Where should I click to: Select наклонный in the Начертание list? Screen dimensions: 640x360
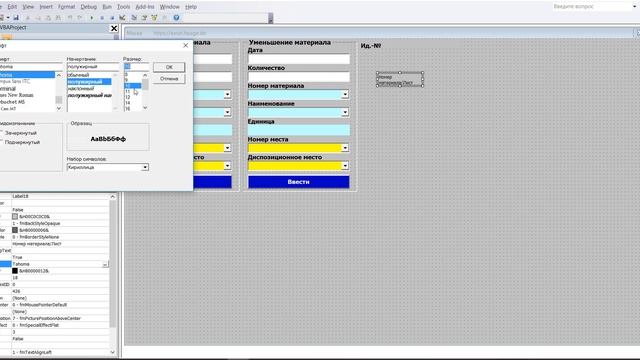(x=81, y=88)
